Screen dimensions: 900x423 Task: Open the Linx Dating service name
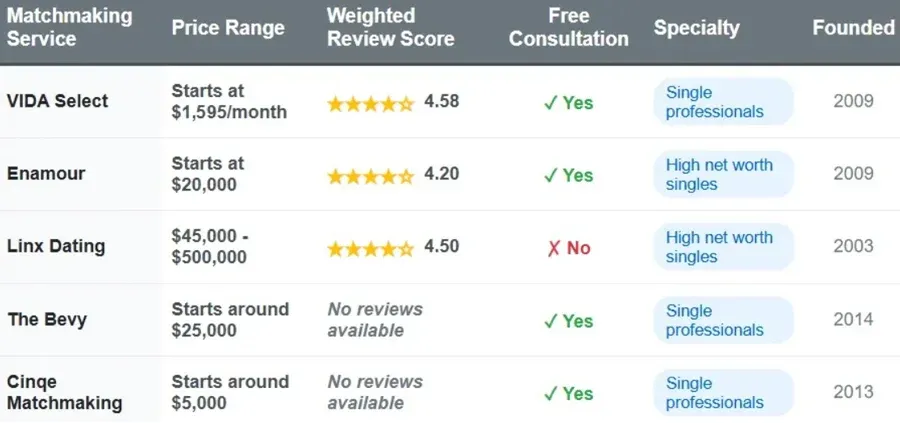point(55,246)
